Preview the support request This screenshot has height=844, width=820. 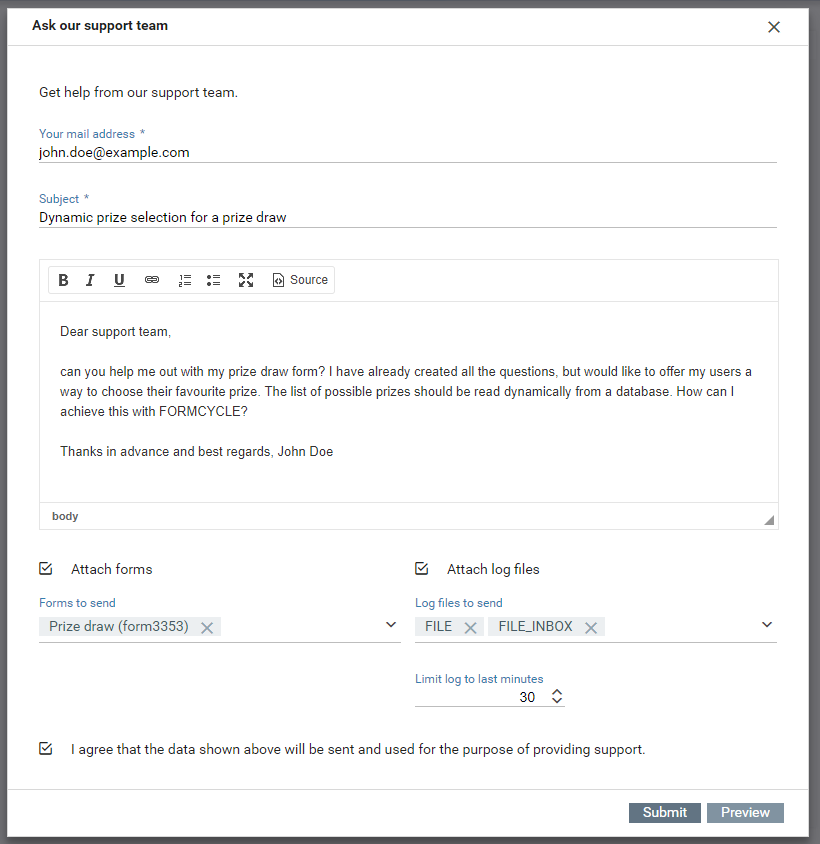[x=745, y=812]
